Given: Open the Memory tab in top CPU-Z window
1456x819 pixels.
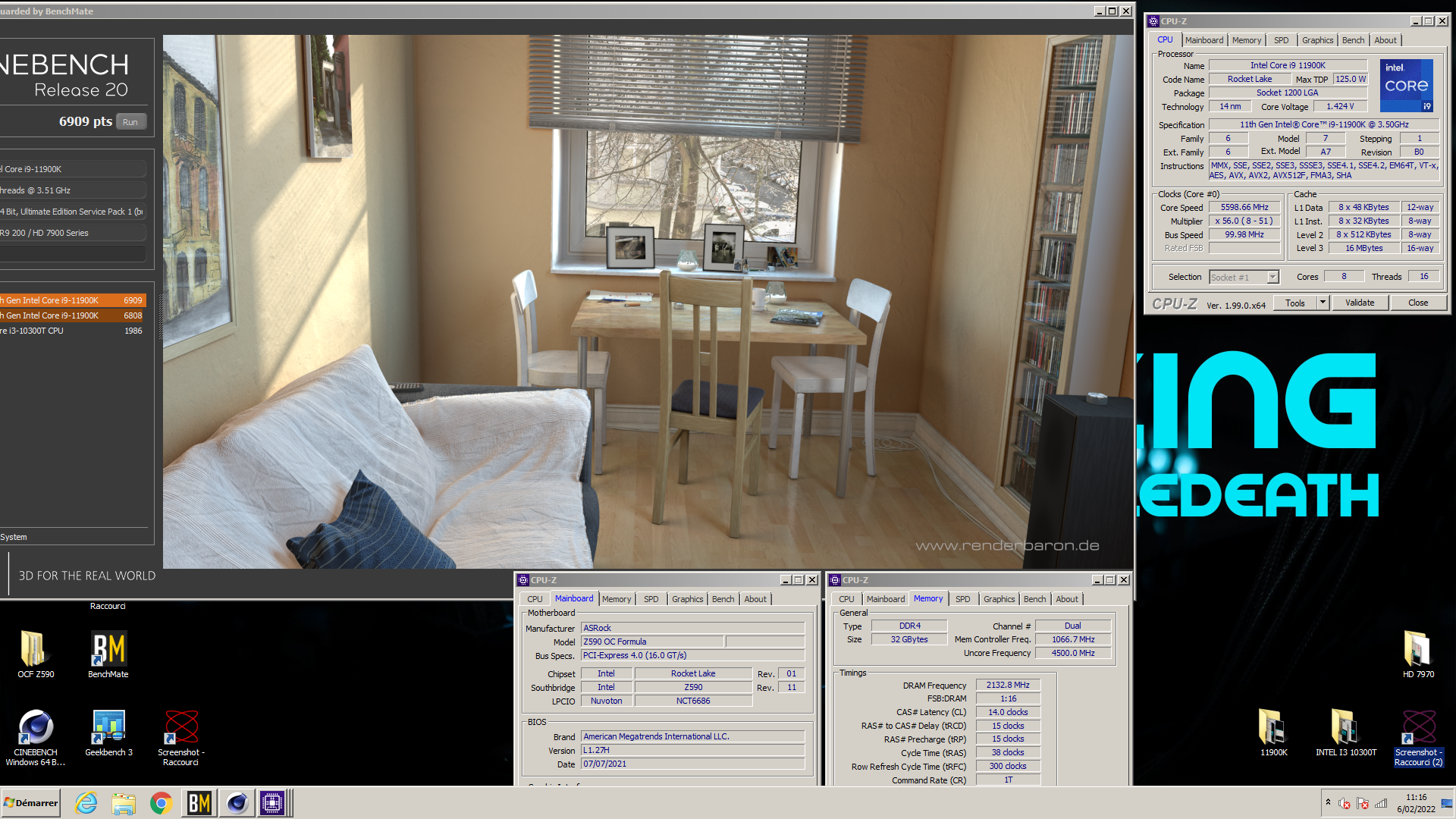Looking at the screenshot, I should coord(1247,40).
